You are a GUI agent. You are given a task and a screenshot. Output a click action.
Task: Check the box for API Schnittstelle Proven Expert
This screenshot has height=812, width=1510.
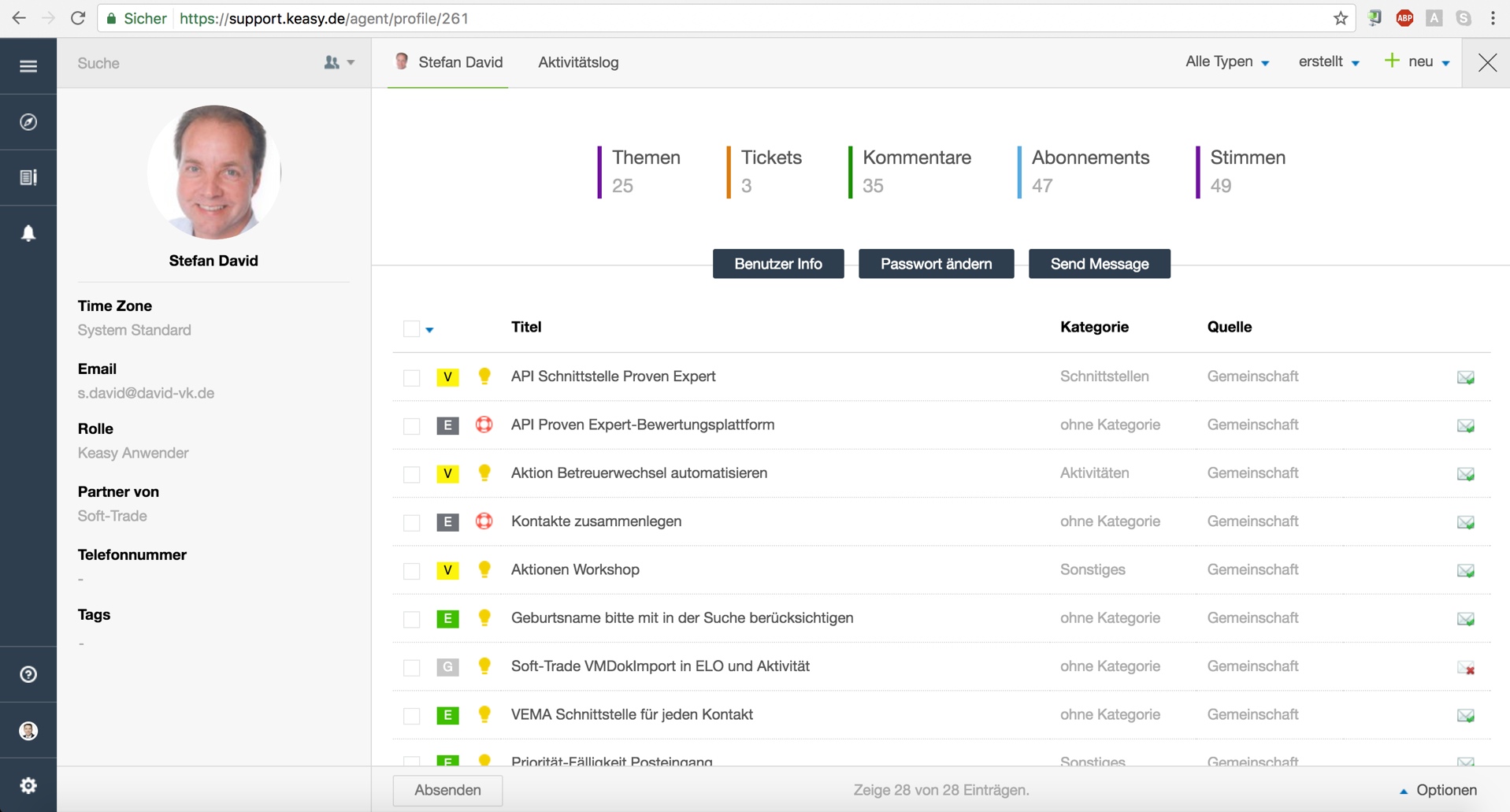click(x=411, y=378)
